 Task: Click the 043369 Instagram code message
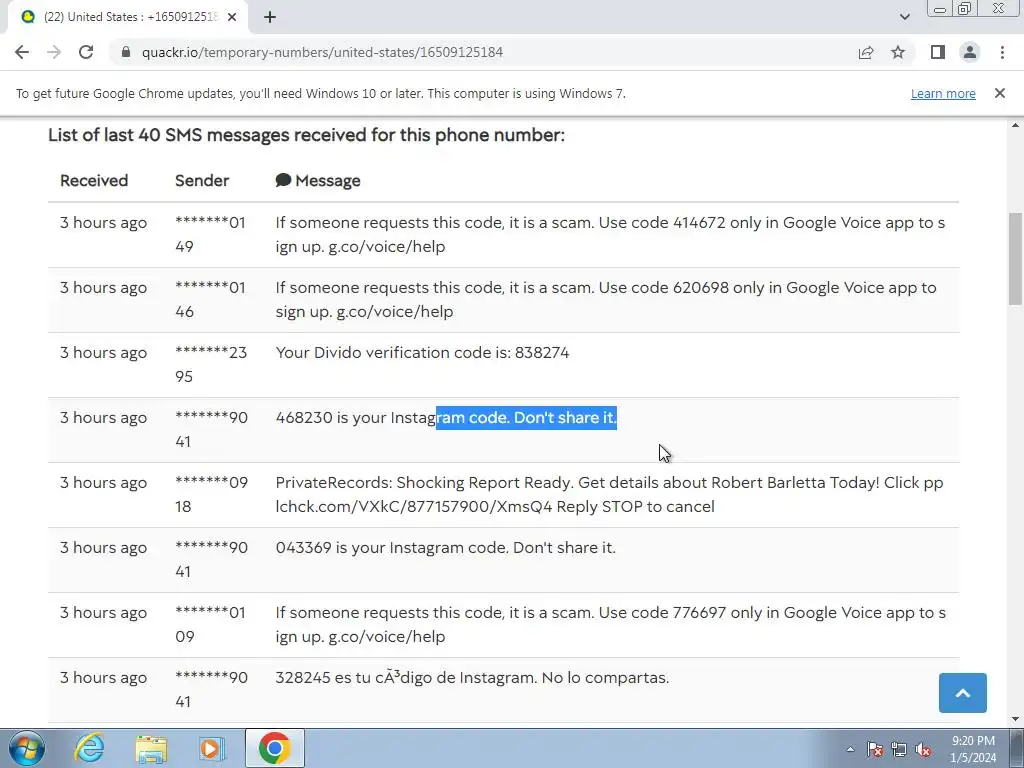(445, 548)
